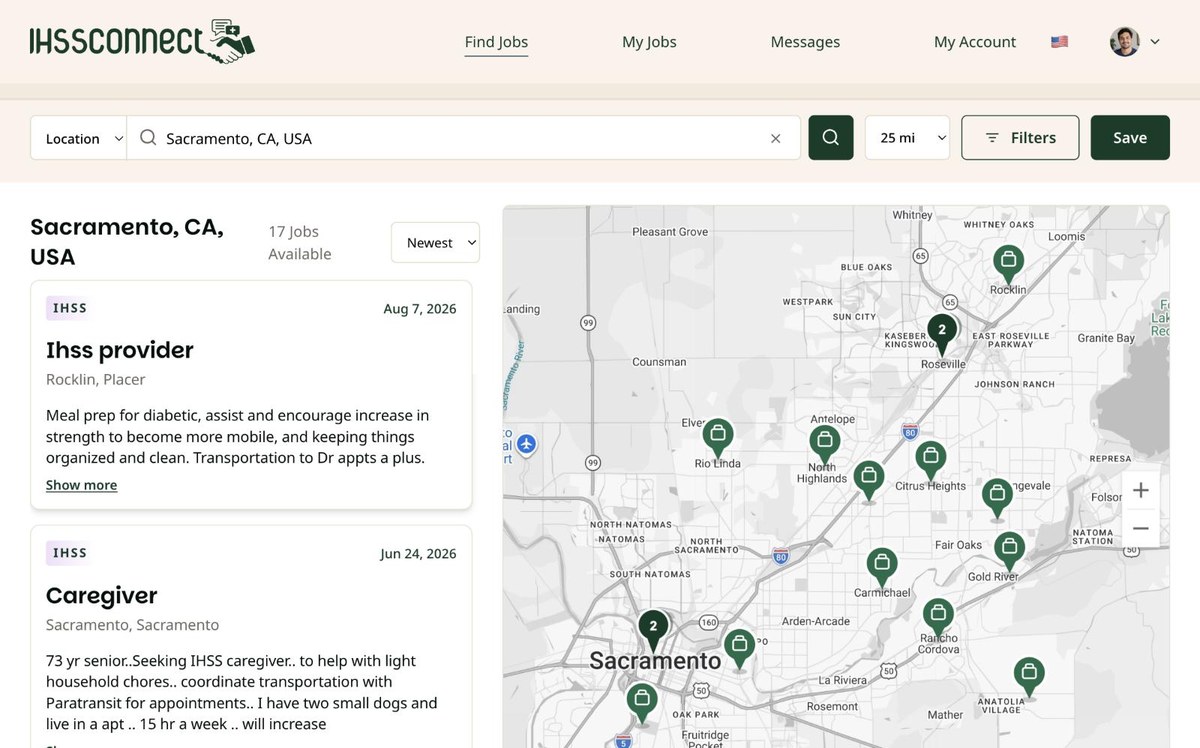The width and height of the screenshot is (1200, 748).
Task: Click the search magnifier button
Action: click(830, 138)
